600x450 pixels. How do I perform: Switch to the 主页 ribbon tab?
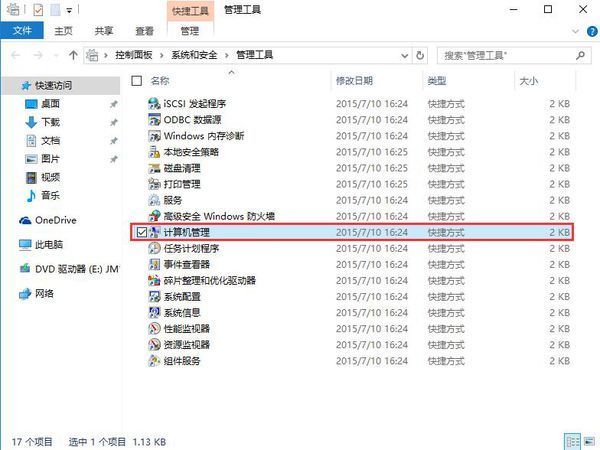pos(64,31)
